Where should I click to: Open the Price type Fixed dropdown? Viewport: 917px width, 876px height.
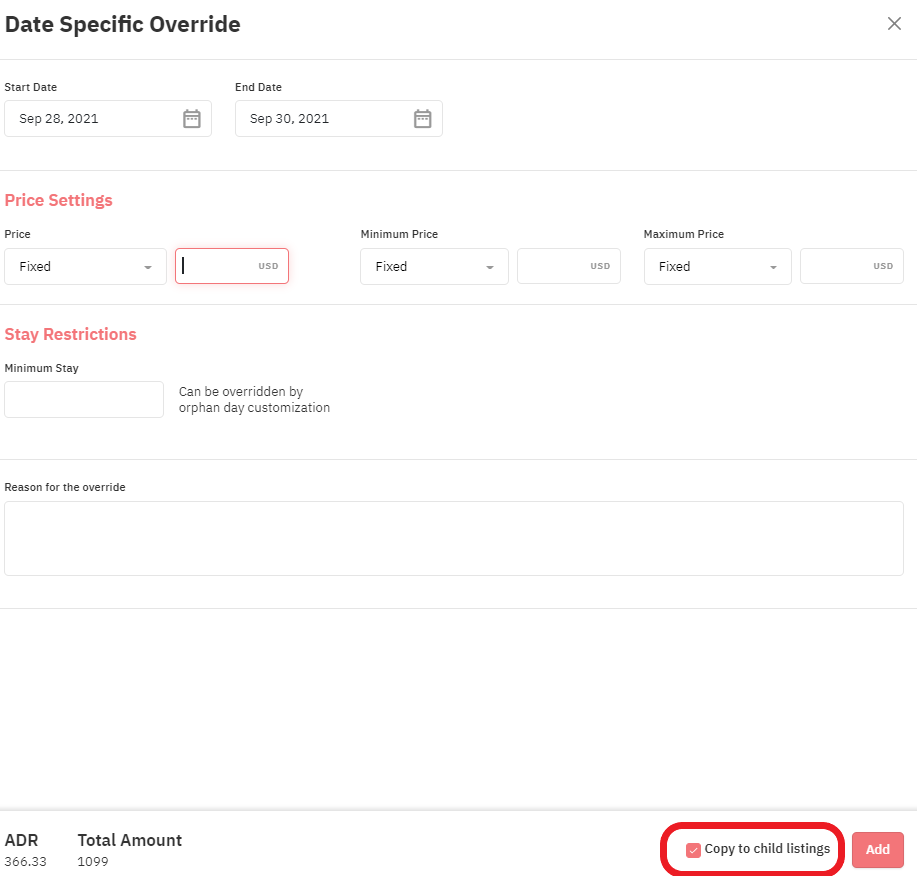click(85, 267)
